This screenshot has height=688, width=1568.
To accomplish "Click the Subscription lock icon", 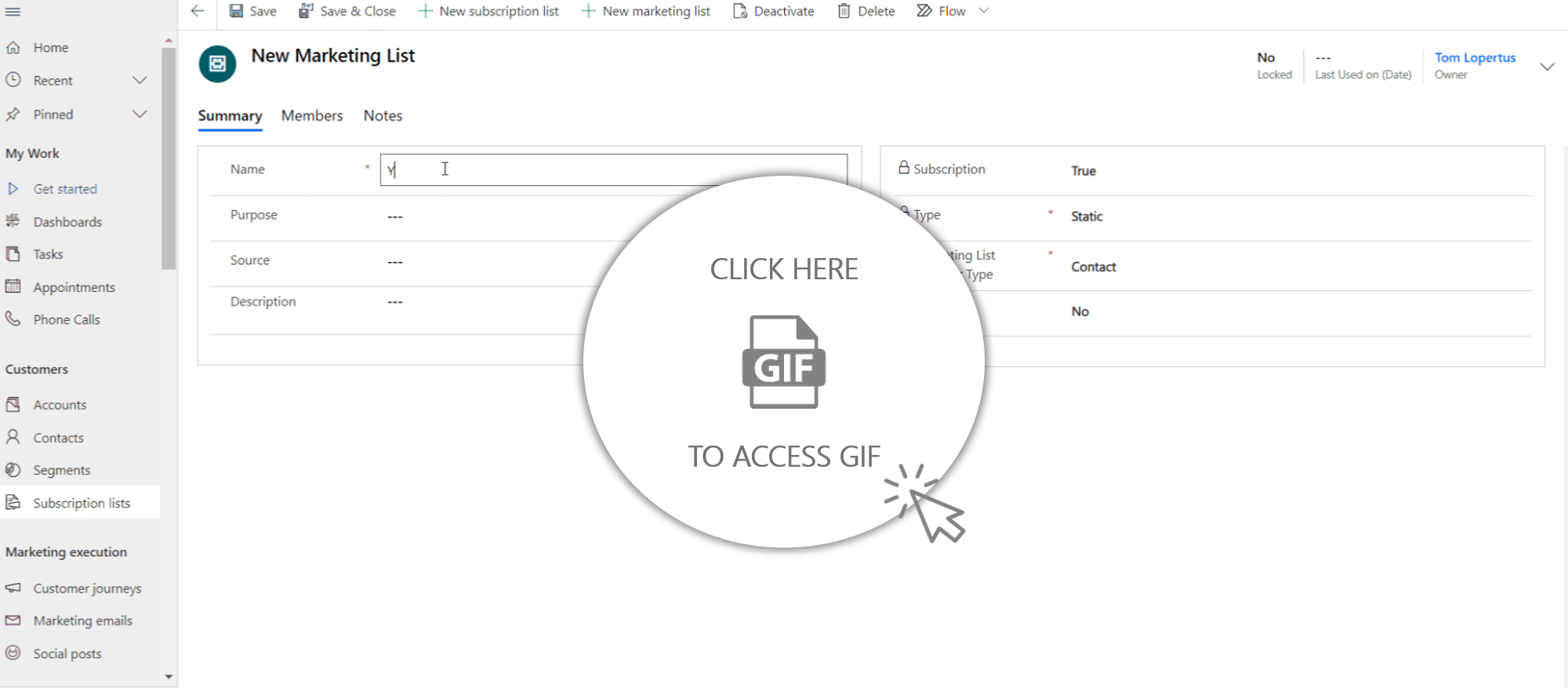I will [903, 168].
